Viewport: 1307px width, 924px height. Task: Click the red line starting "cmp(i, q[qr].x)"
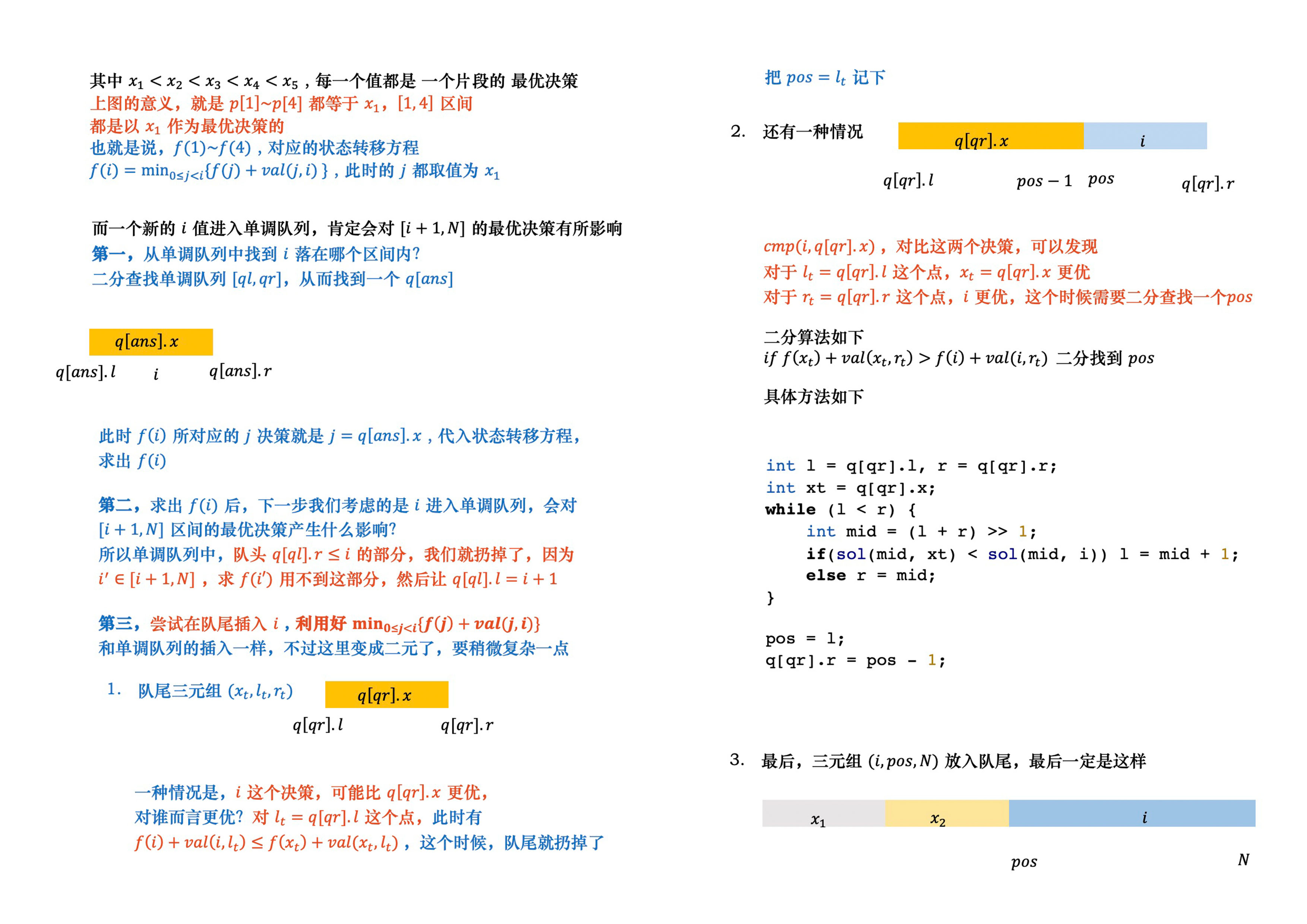[930, 247]
